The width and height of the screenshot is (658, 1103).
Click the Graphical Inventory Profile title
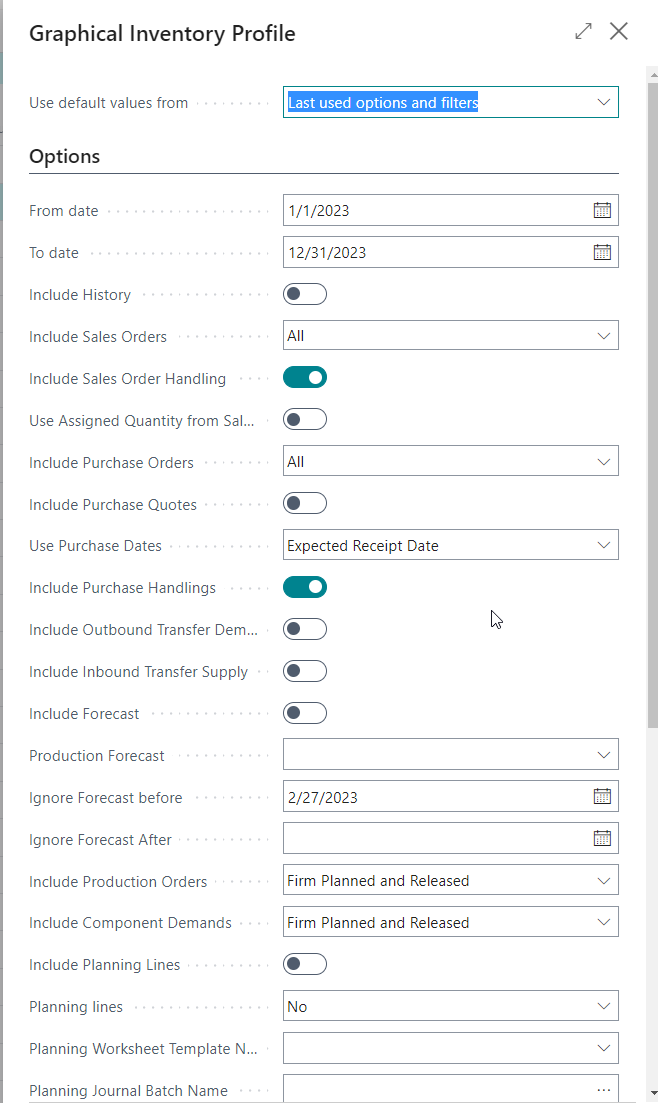click(163, 33)
